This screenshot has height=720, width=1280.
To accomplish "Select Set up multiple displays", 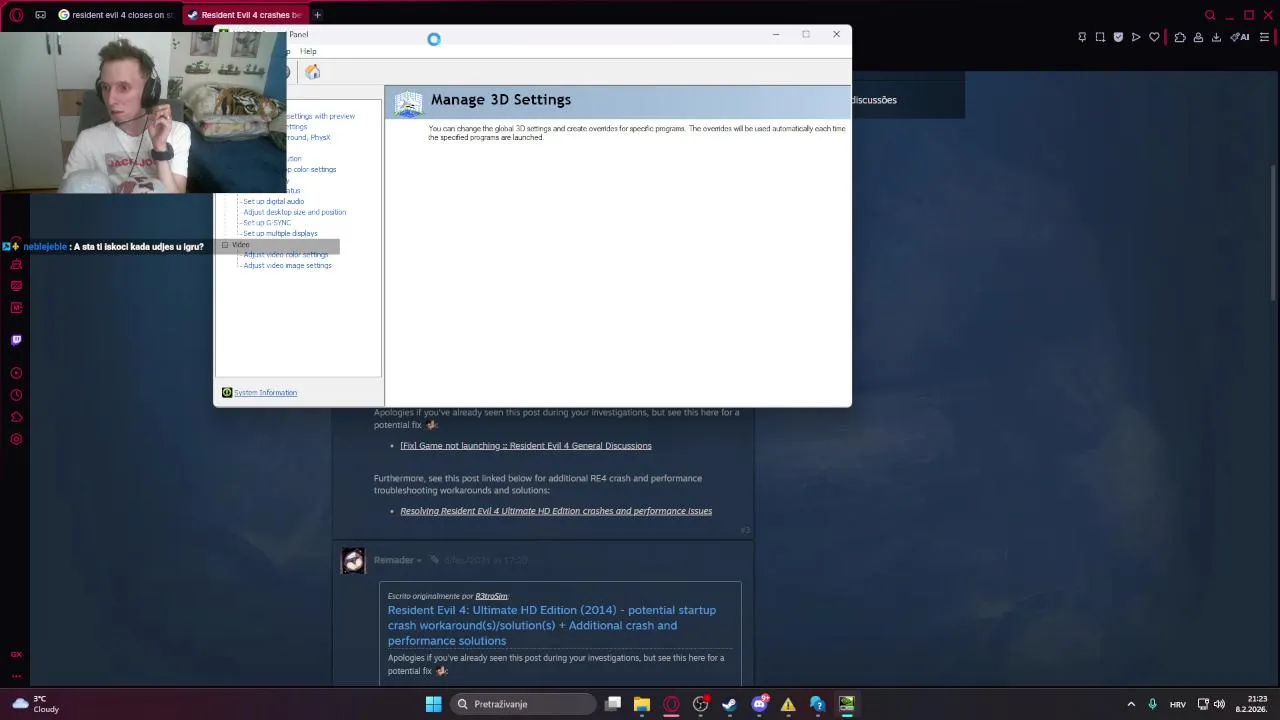I will pos(280,234).
